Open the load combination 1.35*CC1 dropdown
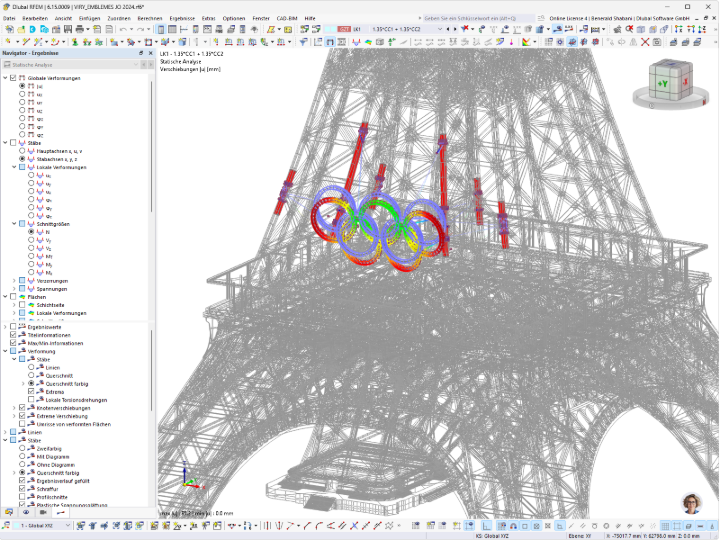The height and width of the screenshot is (540, 720). point(439,29)
